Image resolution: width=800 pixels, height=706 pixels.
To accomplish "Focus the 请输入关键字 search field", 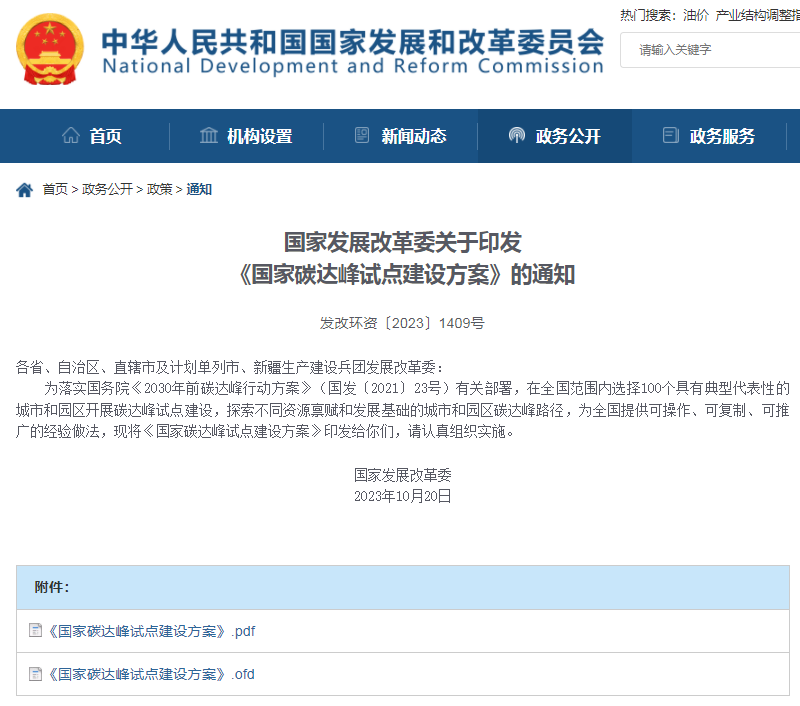I will (710, 49).
